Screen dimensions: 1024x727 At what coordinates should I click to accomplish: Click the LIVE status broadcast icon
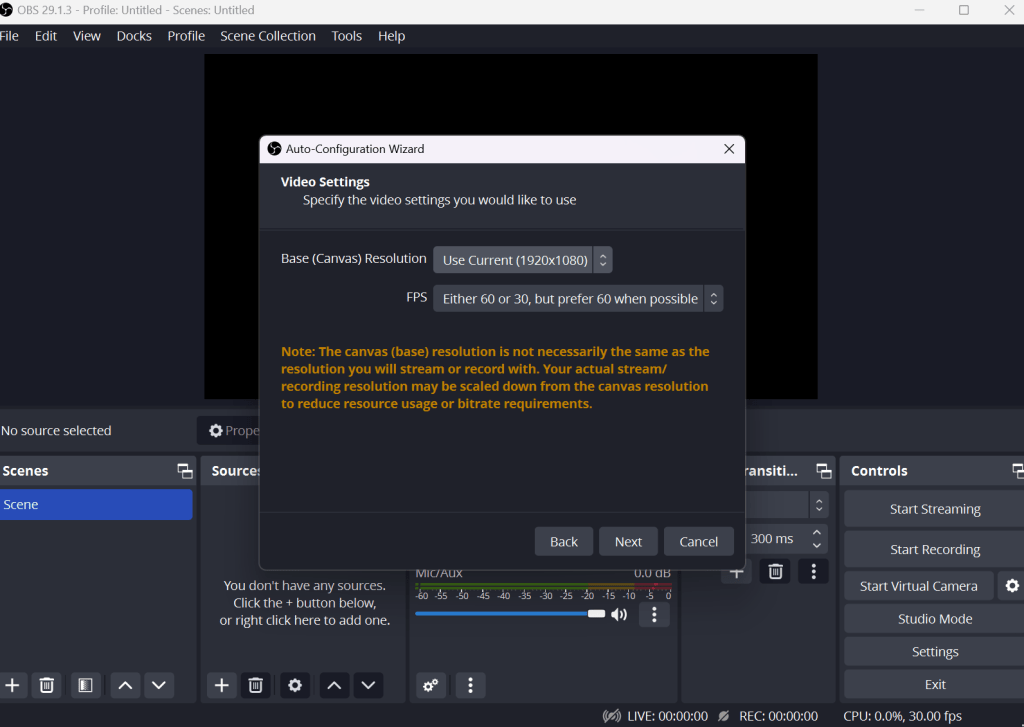point(612,716)
